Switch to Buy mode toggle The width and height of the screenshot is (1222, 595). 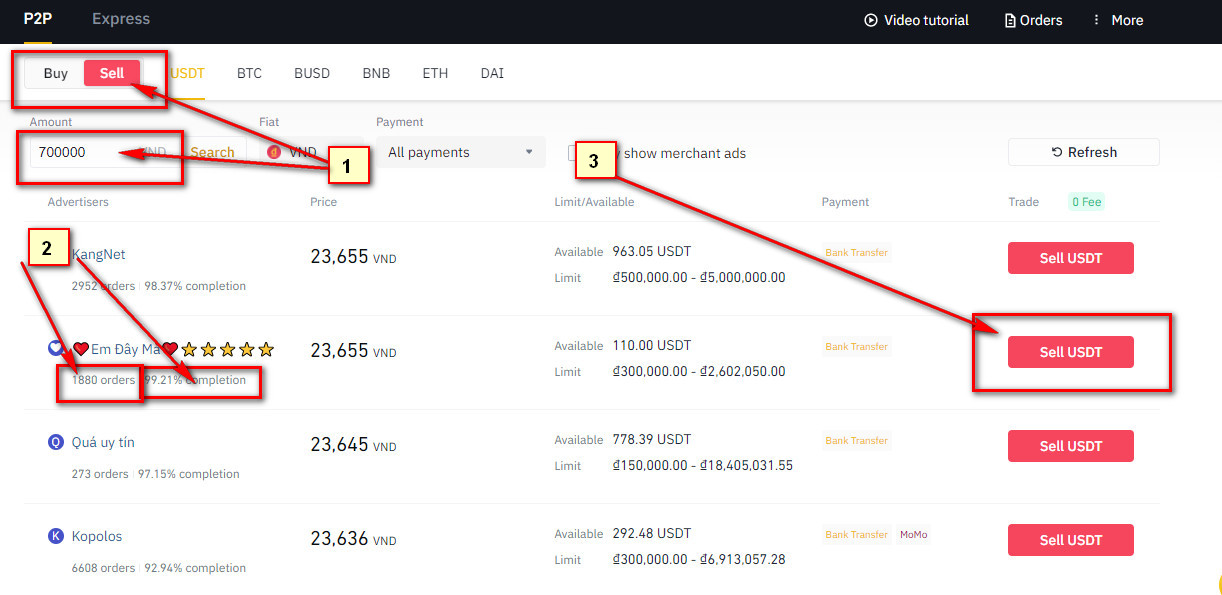click(x=56, y=73)
